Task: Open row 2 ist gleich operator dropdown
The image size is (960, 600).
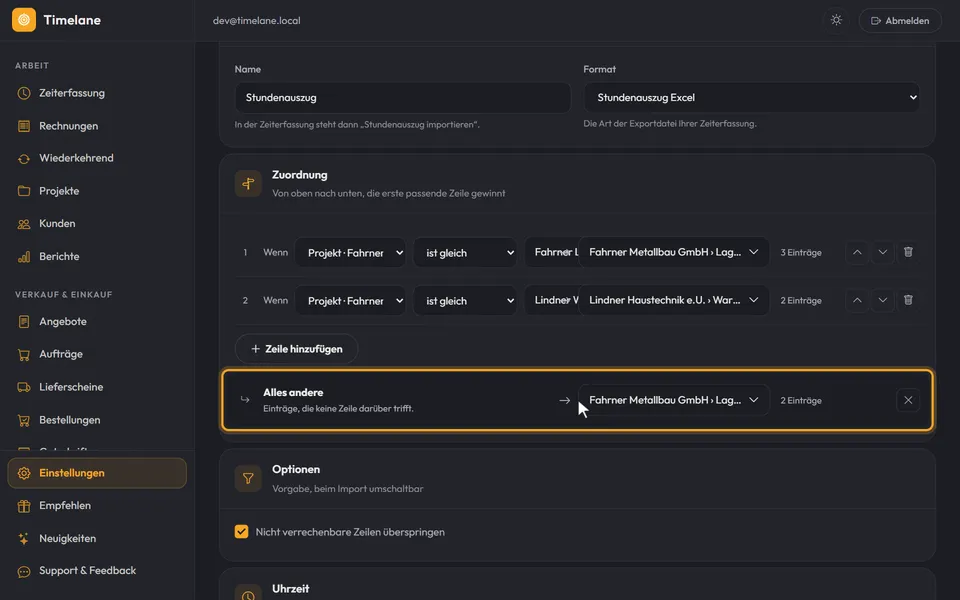Action: (465, 301)
